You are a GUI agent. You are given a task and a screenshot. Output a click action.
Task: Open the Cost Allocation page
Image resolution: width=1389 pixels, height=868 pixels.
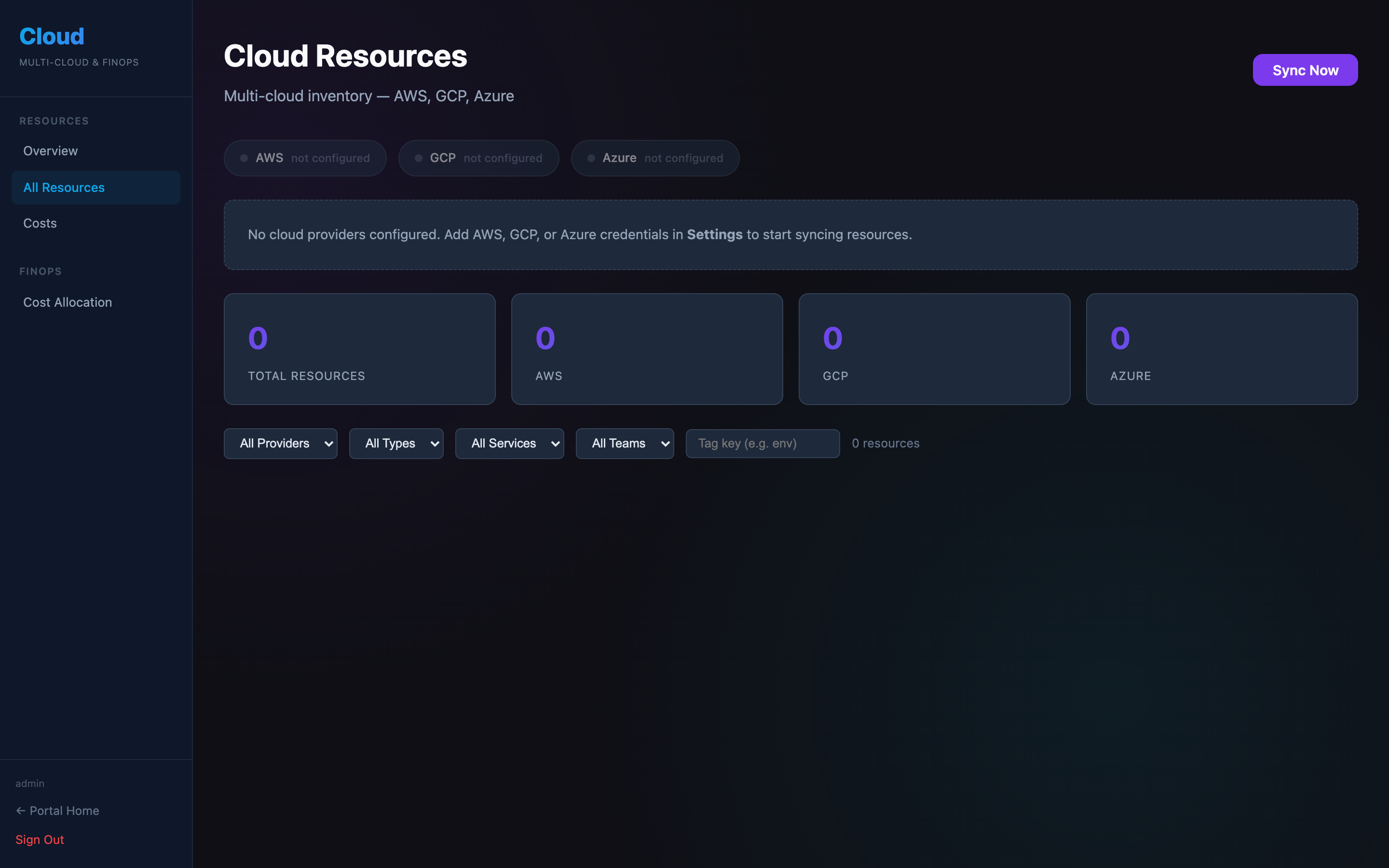point(68,302)
